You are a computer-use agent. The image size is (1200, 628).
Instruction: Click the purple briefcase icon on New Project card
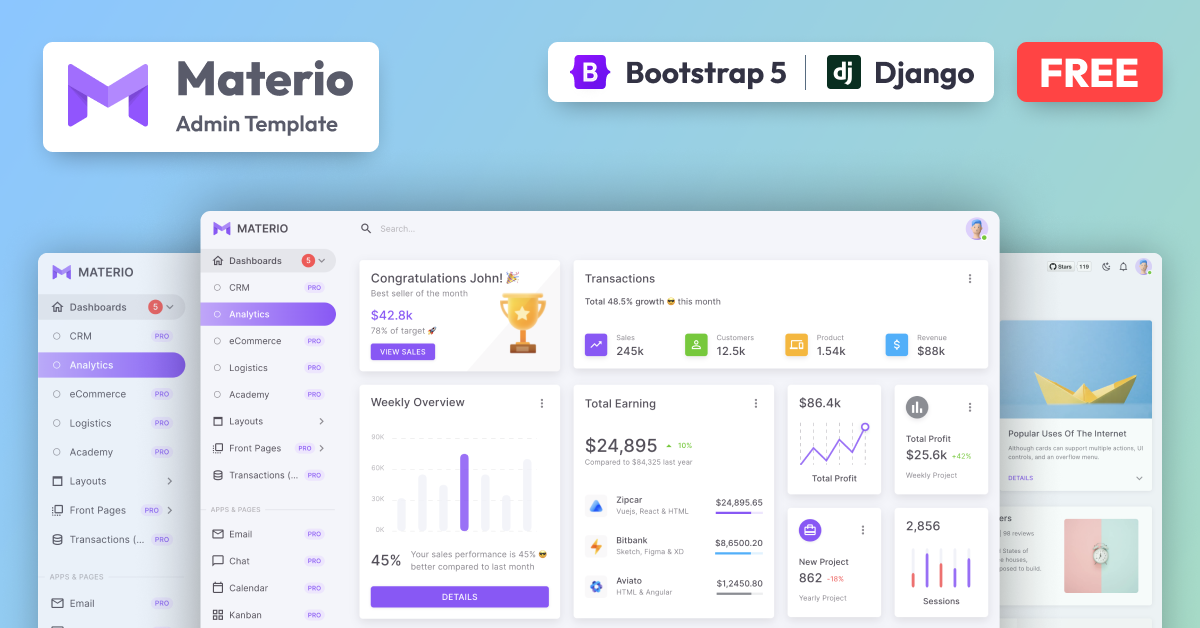click(x=810, y=529)
